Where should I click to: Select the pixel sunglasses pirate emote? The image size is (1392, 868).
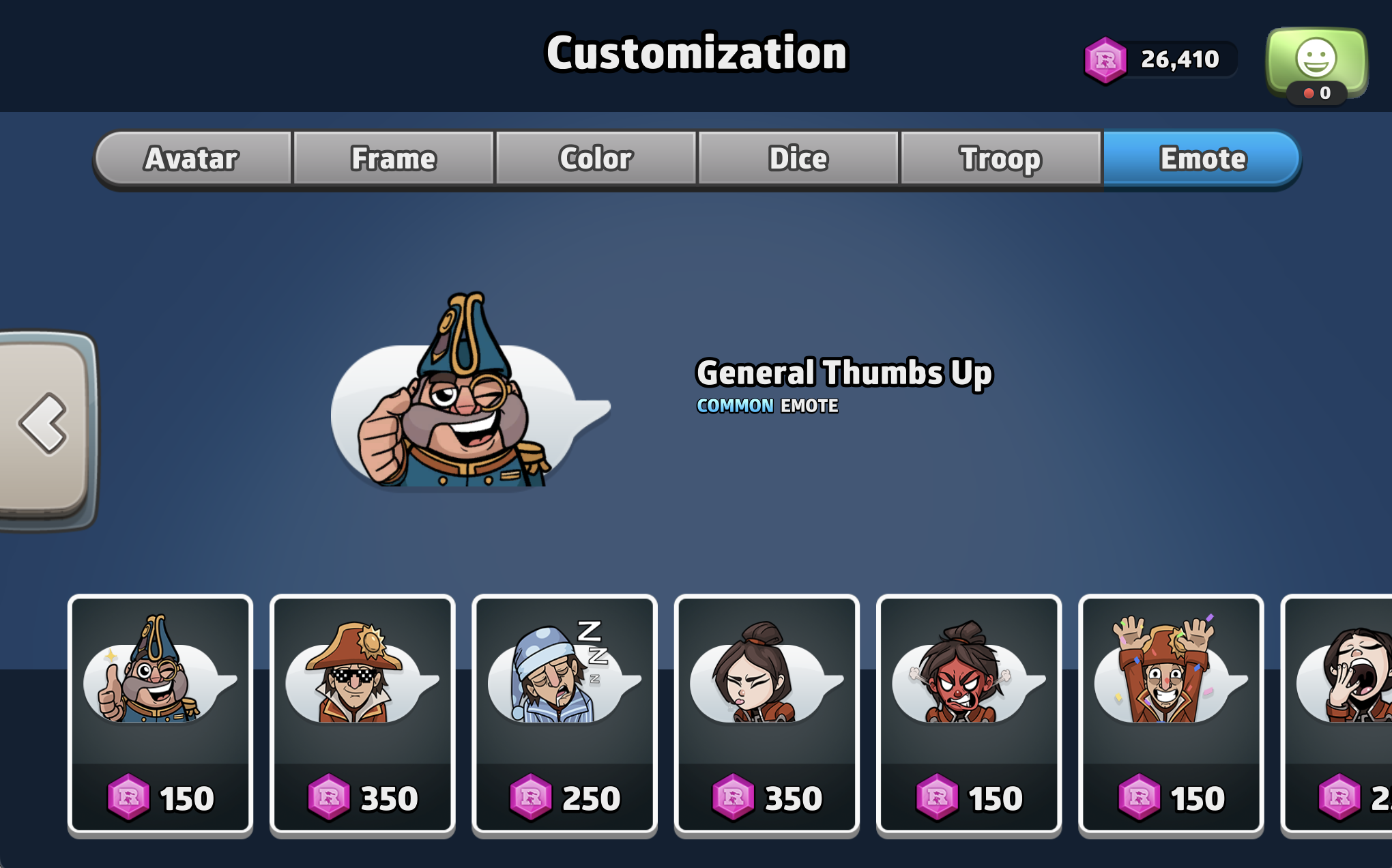[362, 714]
